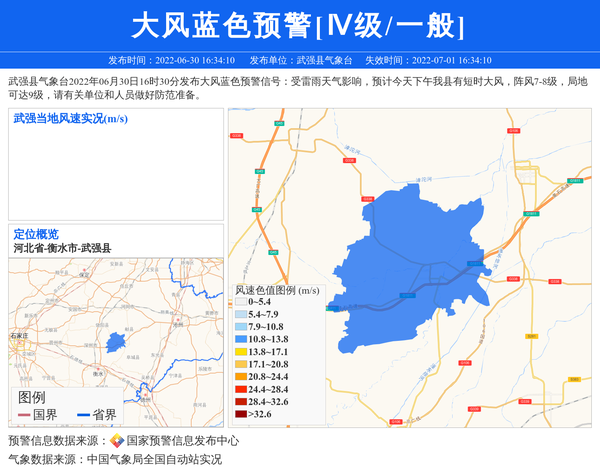Select the 24.4~28.4 red legend swatch

click(x=240, y=389)
